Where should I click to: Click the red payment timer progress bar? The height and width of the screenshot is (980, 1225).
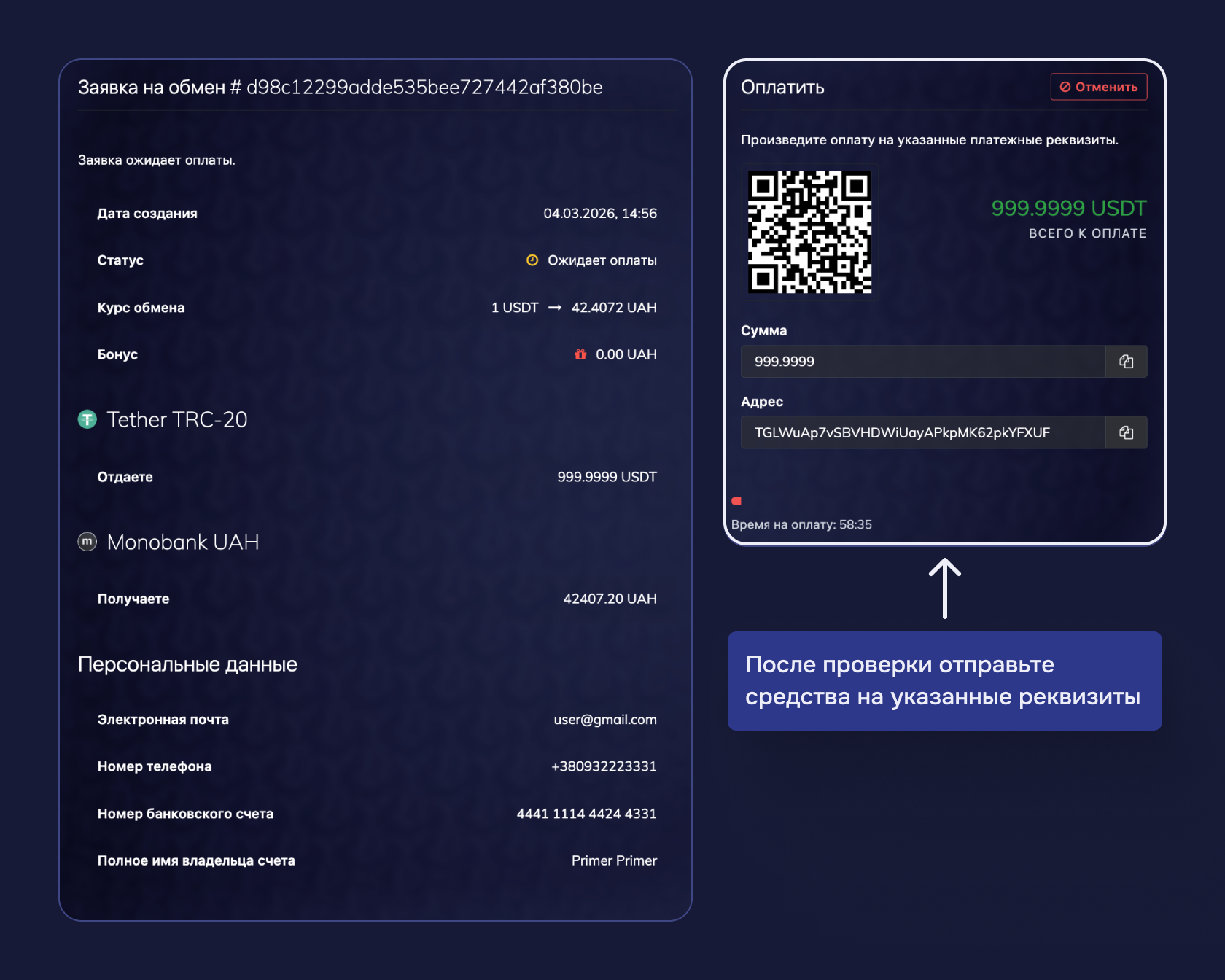[736, 501]
